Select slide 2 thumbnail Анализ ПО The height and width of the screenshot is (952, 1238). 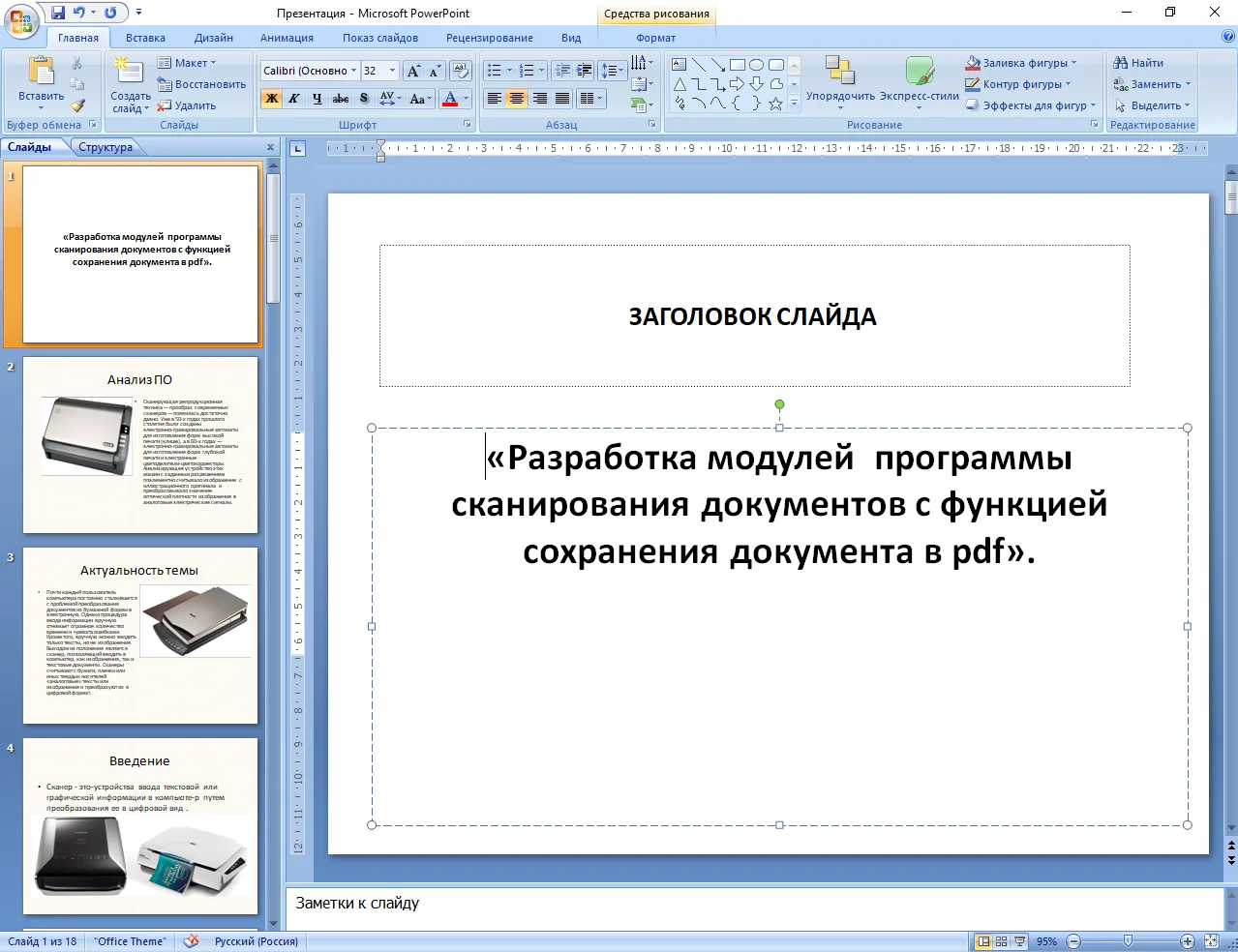pyautogui.click(x=140, y=445)
